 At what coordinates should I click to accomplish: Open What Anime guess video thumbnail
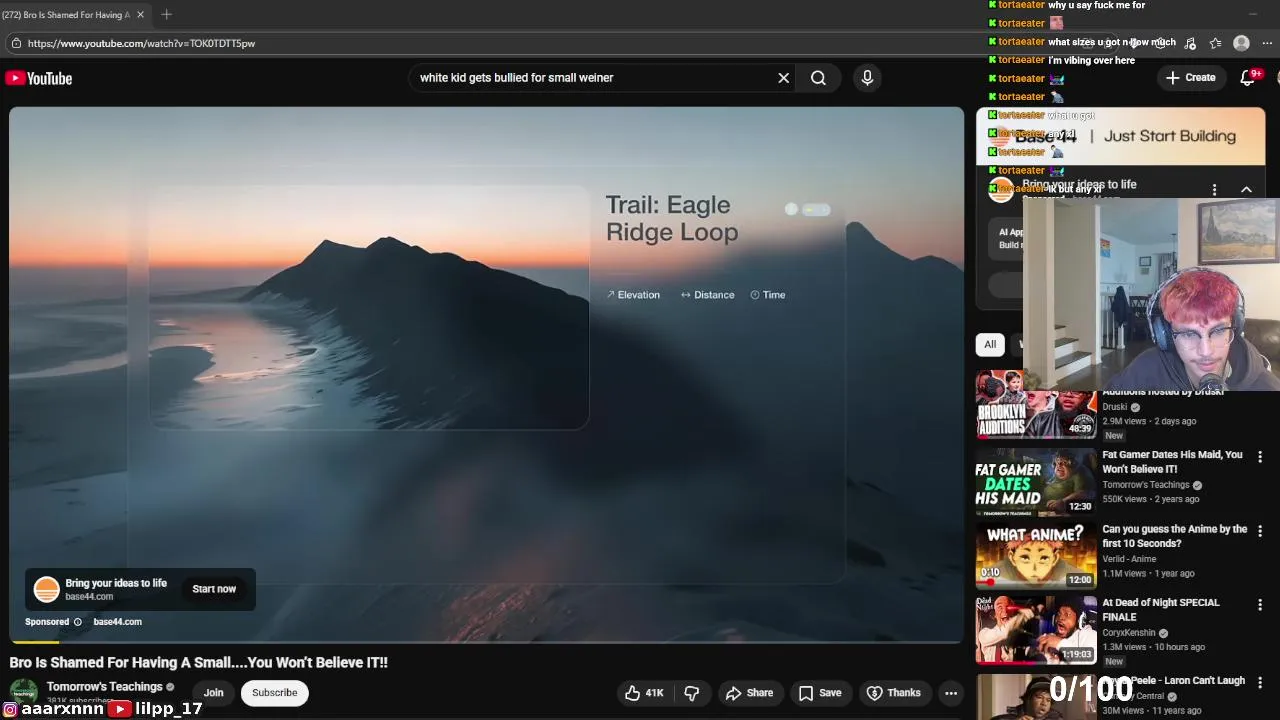coord(1036,556)
